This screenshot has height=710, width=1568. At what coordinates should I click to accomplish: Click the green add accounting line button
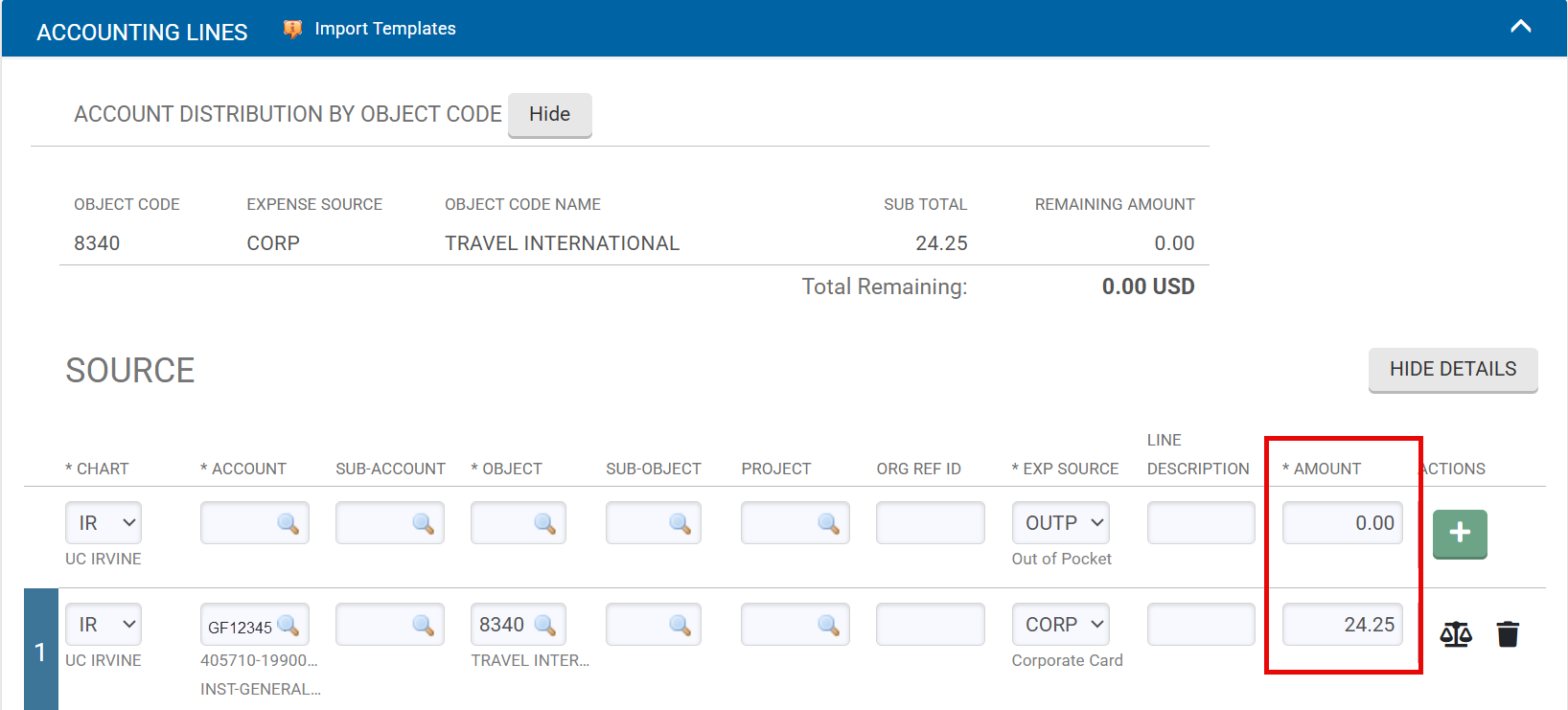(1459, 534)
